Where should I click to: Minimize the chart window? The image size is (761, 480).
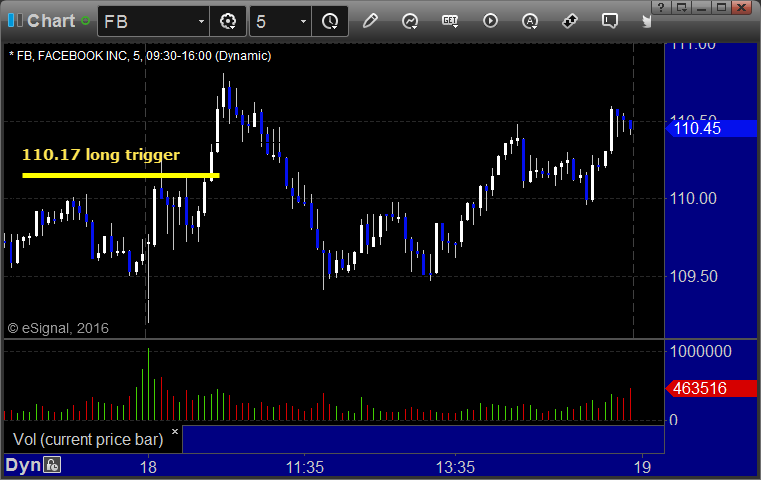[701, 7]
